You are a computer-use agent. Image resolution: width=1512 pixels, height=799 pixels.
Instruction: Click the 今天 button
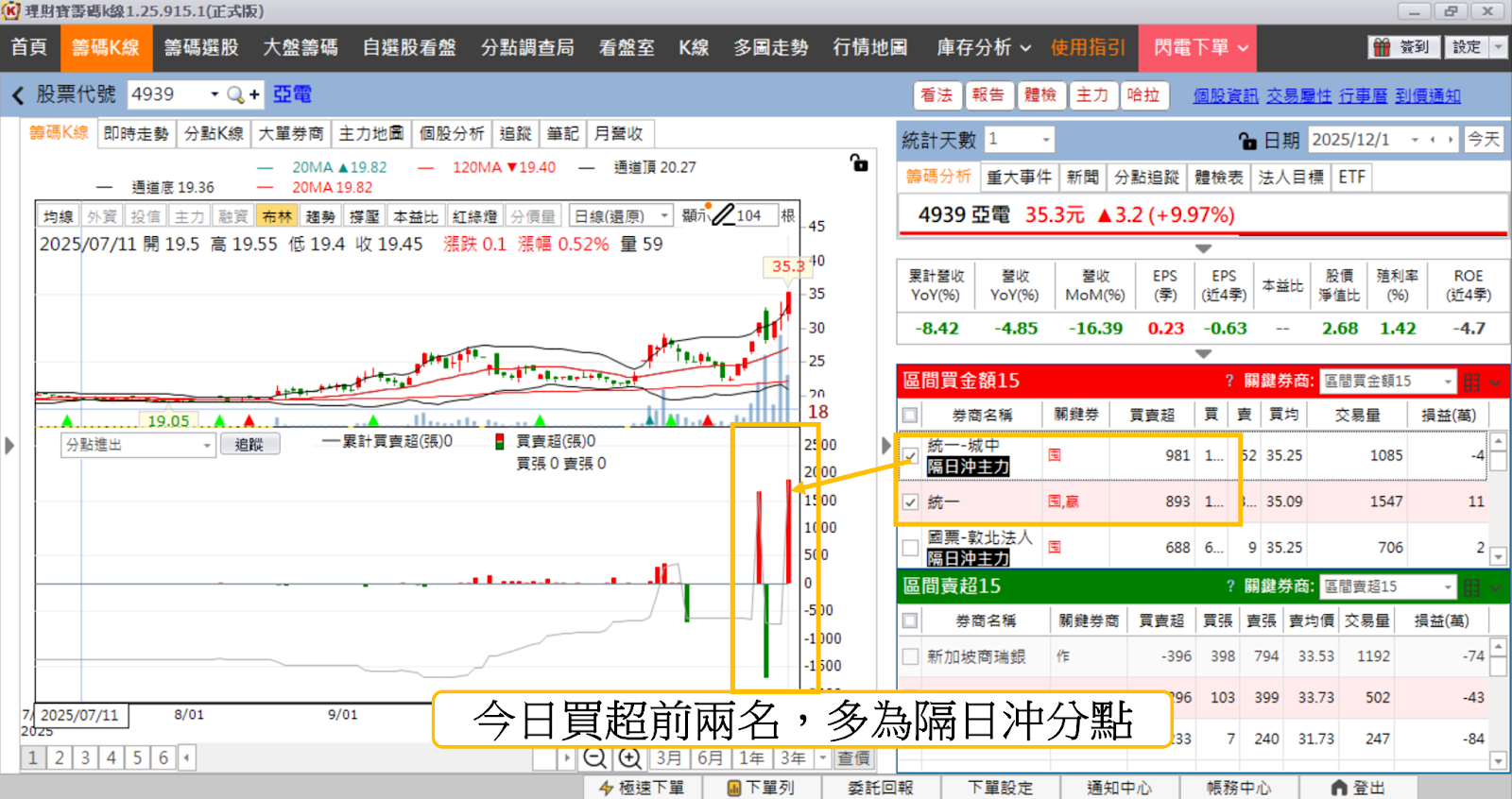[1483, 140]
